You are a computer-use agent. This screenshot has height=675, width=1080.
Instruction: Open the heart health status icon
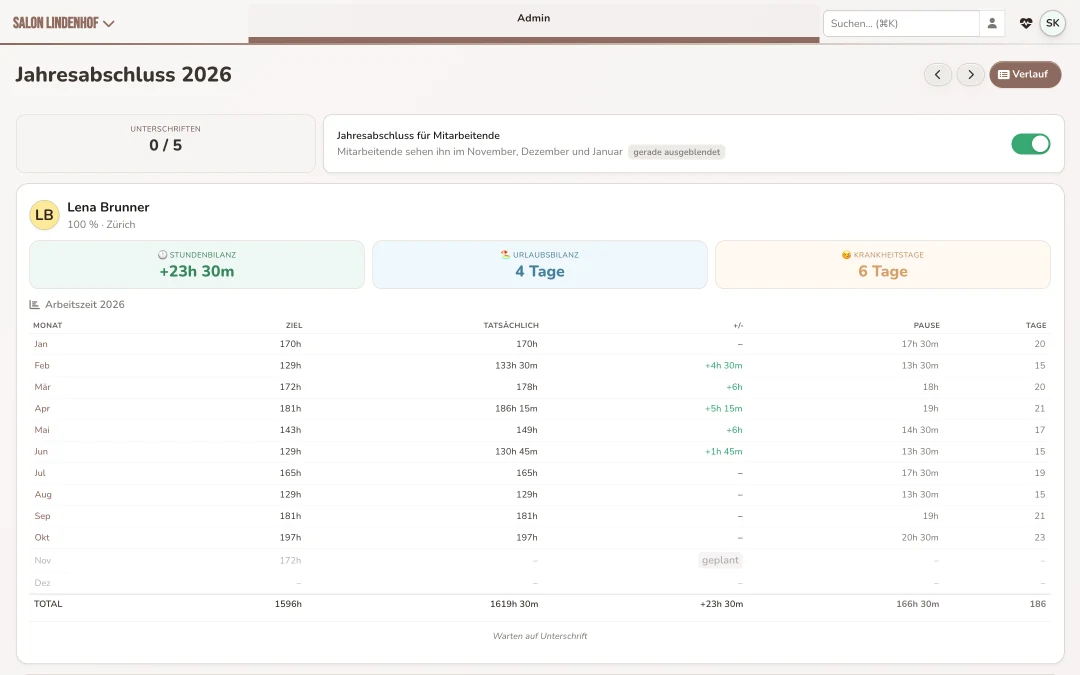click(x=1026, y=23)
